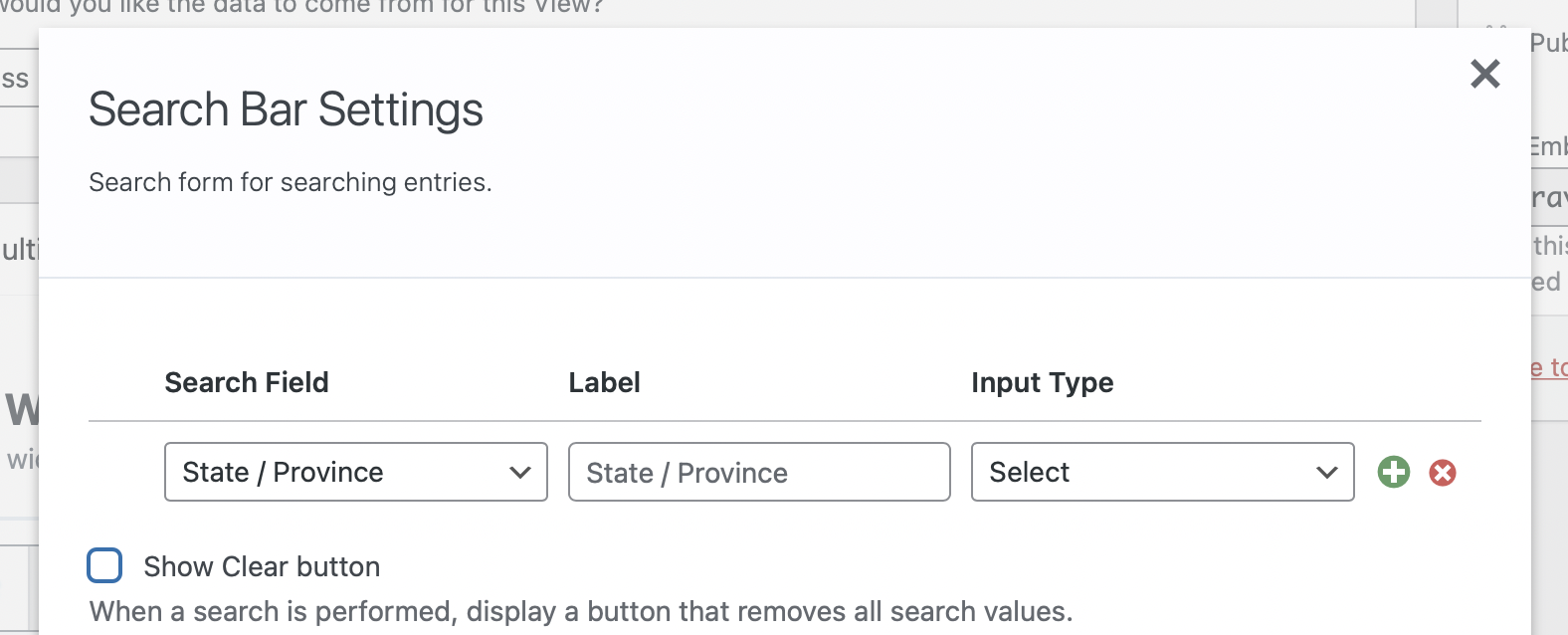Open the Search Field State / Province dropdown
The width and height of the screenshot is (1568, 635).
pos(355,472)
